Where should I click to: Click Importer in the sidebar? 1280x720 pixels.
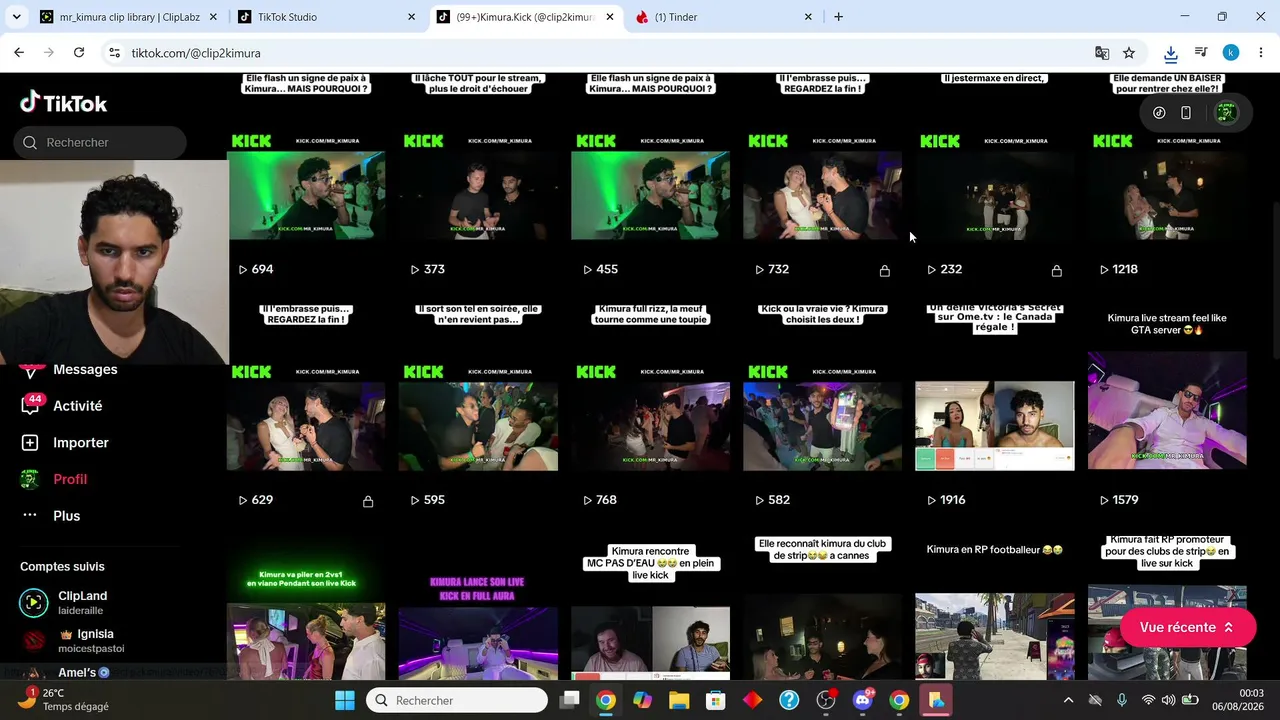(x=81, y=442)
